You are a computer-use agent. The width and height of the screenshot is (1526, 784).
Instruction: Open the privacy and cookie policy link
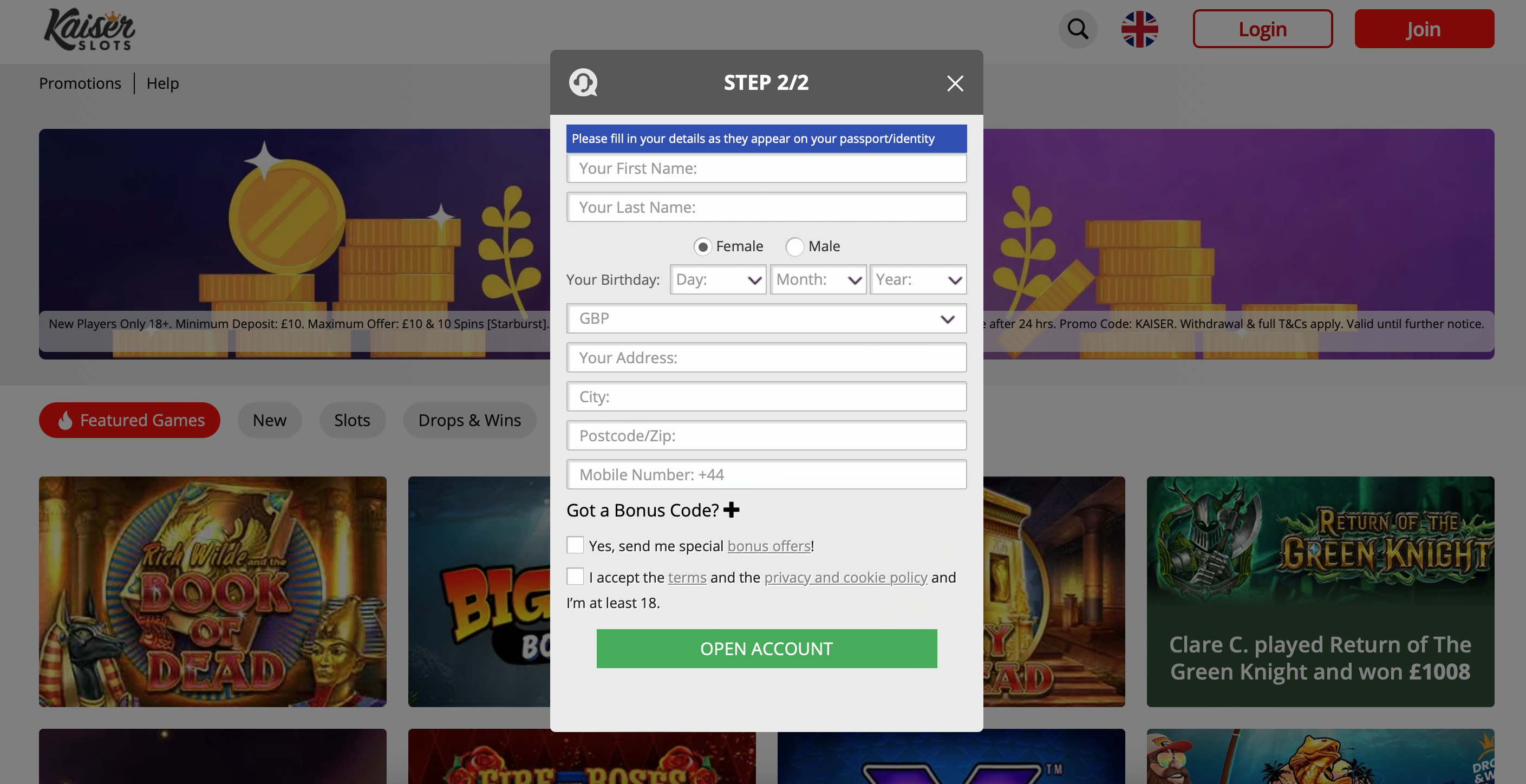[x=845, y=577]
